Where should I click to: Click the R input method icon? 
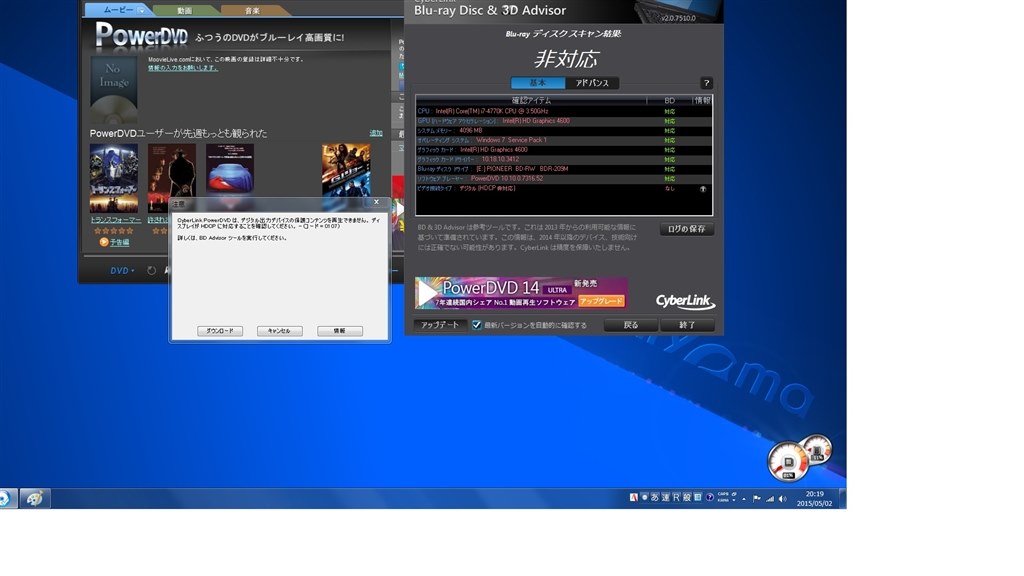click(676, 498)
